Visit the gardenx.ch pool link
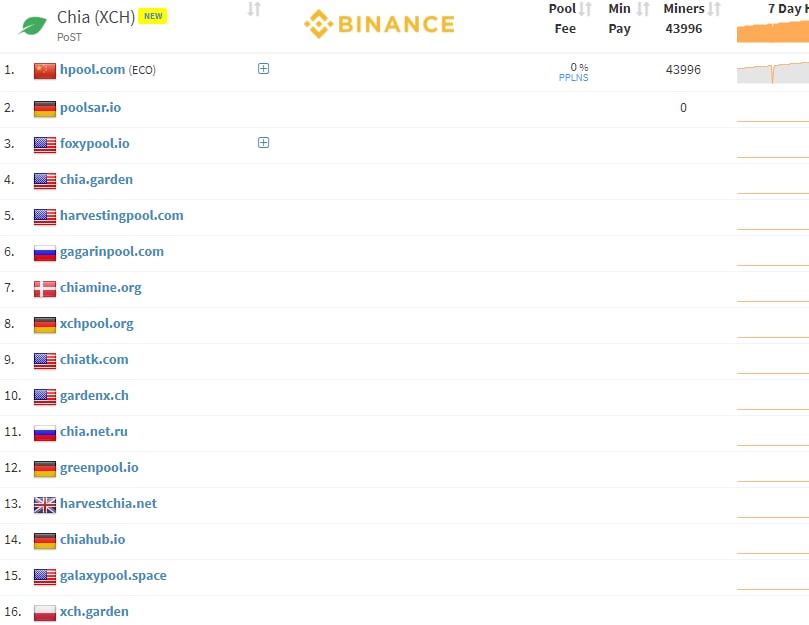 click(94, 395)
